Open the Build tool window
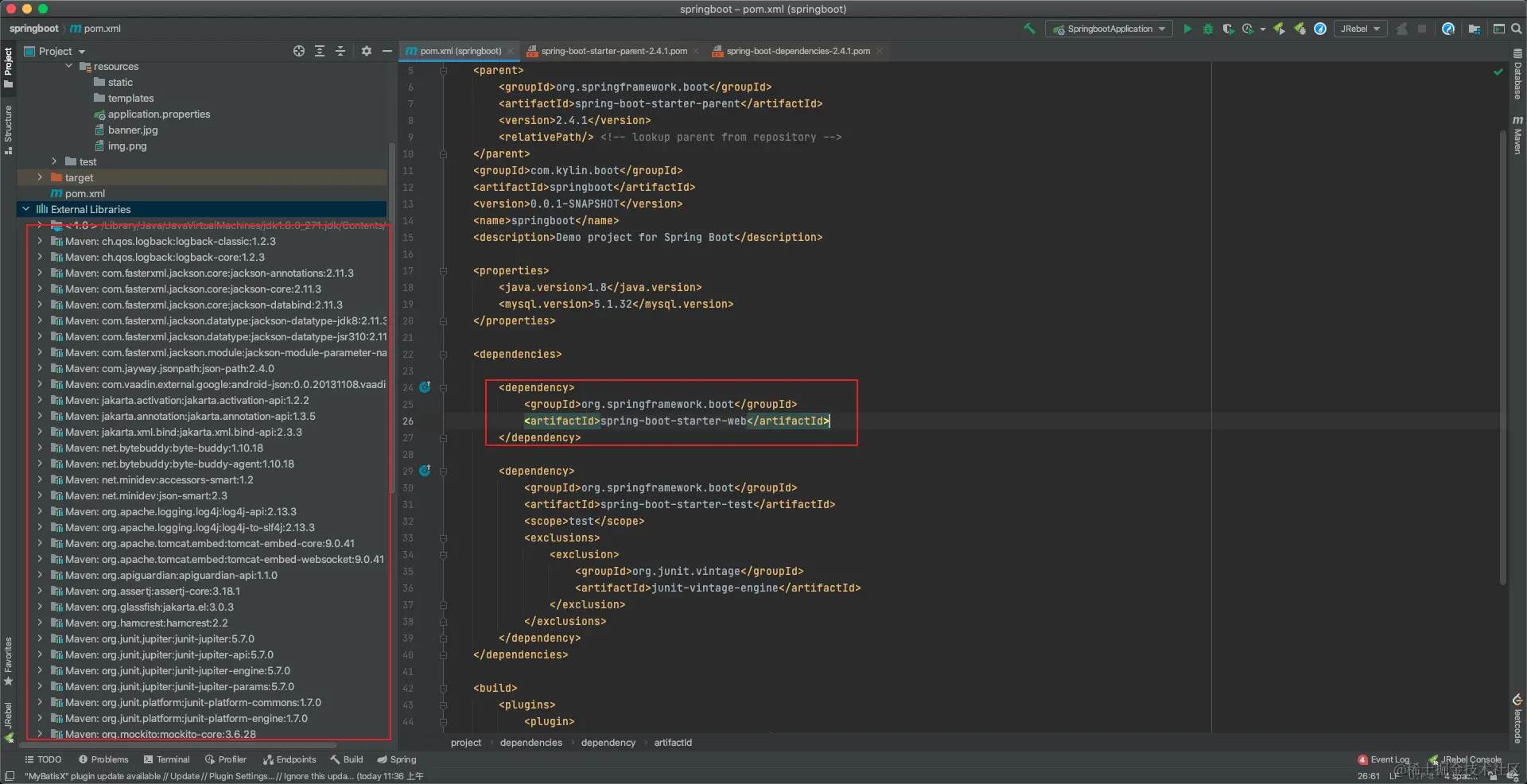Viewport: 1527px width, 784px height. click(347, 759)
